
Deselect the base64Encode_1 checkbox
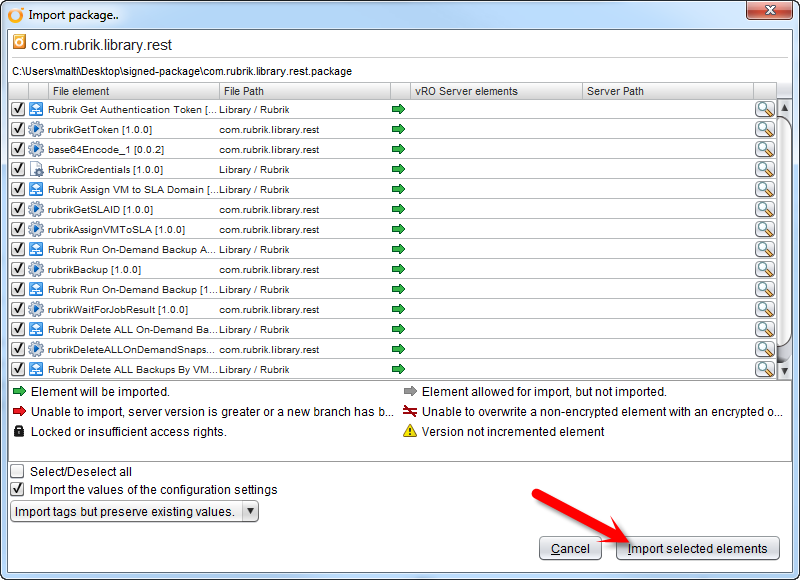click(18, 149)
